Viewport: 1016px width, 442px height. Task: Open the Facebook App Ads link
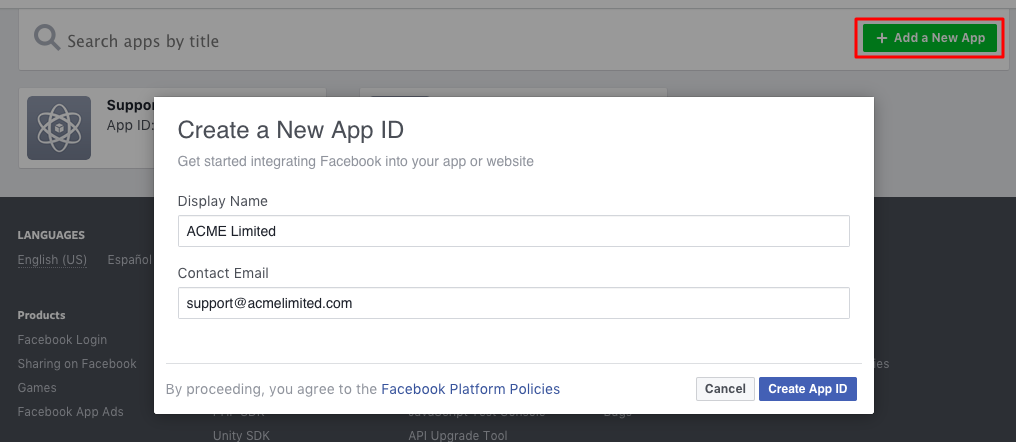71,412
